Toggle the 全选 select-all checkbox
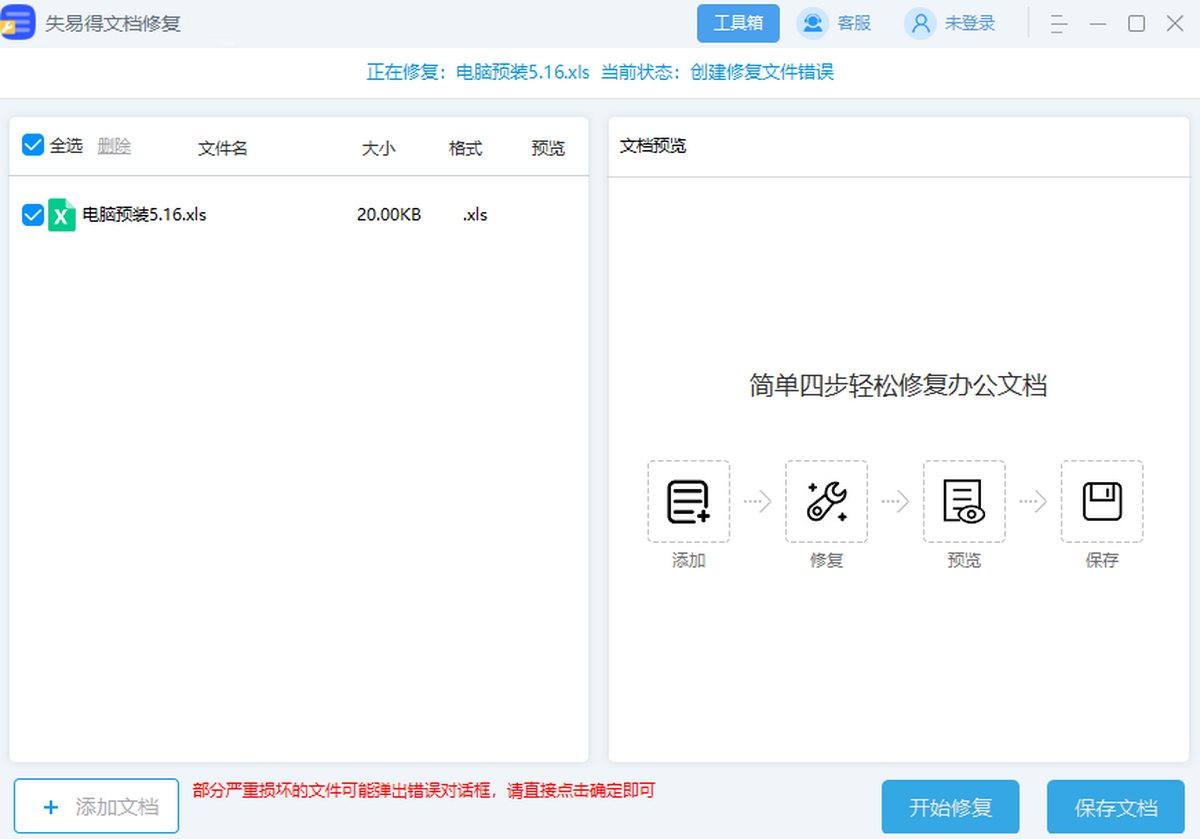Screen dimensions: 1200x839 pyautogui.click(x=32, y=145)
